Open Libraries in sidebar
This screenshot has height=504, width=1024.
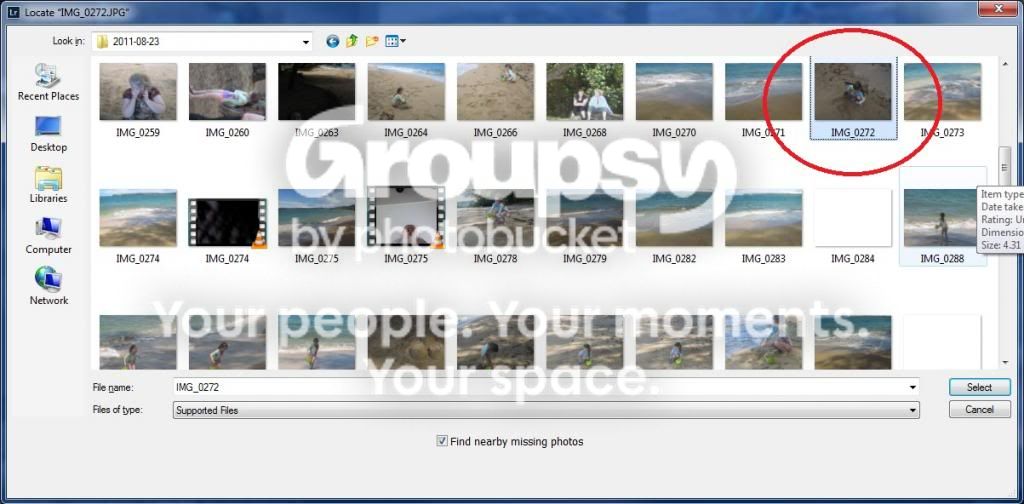pyautogui.click(x=48, y=185)
